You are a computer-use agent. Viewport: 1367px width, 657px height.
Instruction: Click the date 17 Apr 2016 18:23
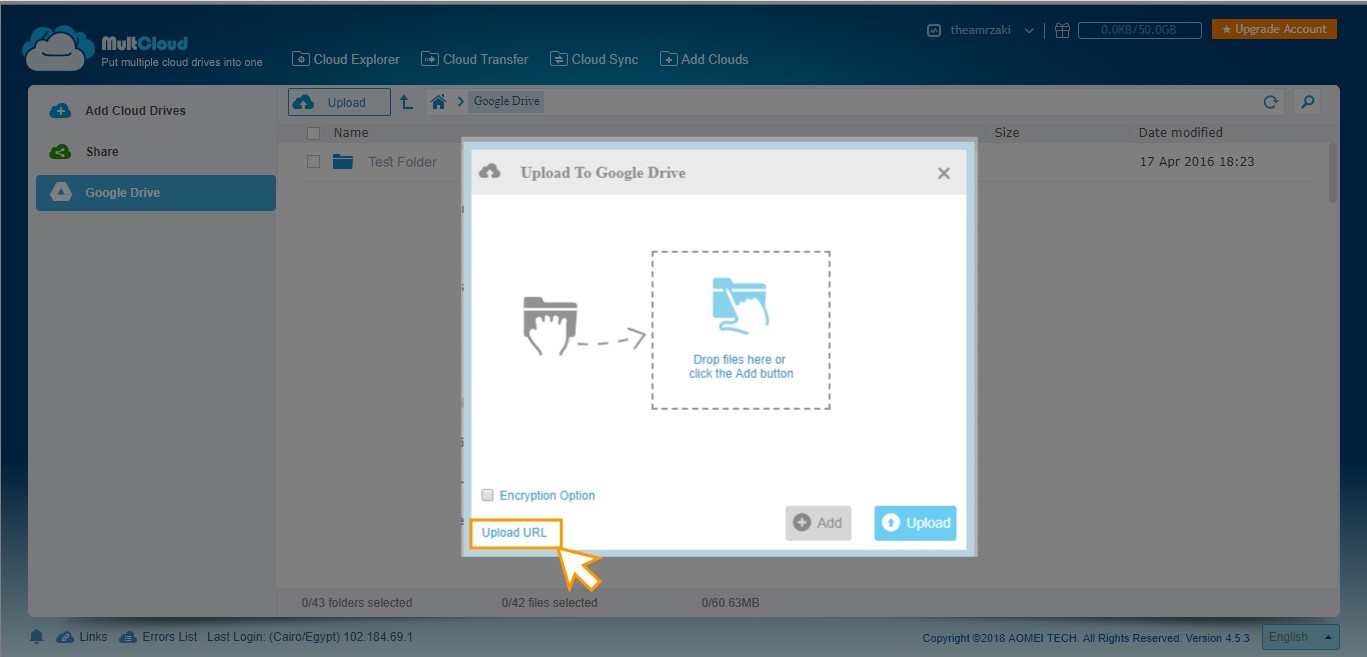coord(1197,161)
